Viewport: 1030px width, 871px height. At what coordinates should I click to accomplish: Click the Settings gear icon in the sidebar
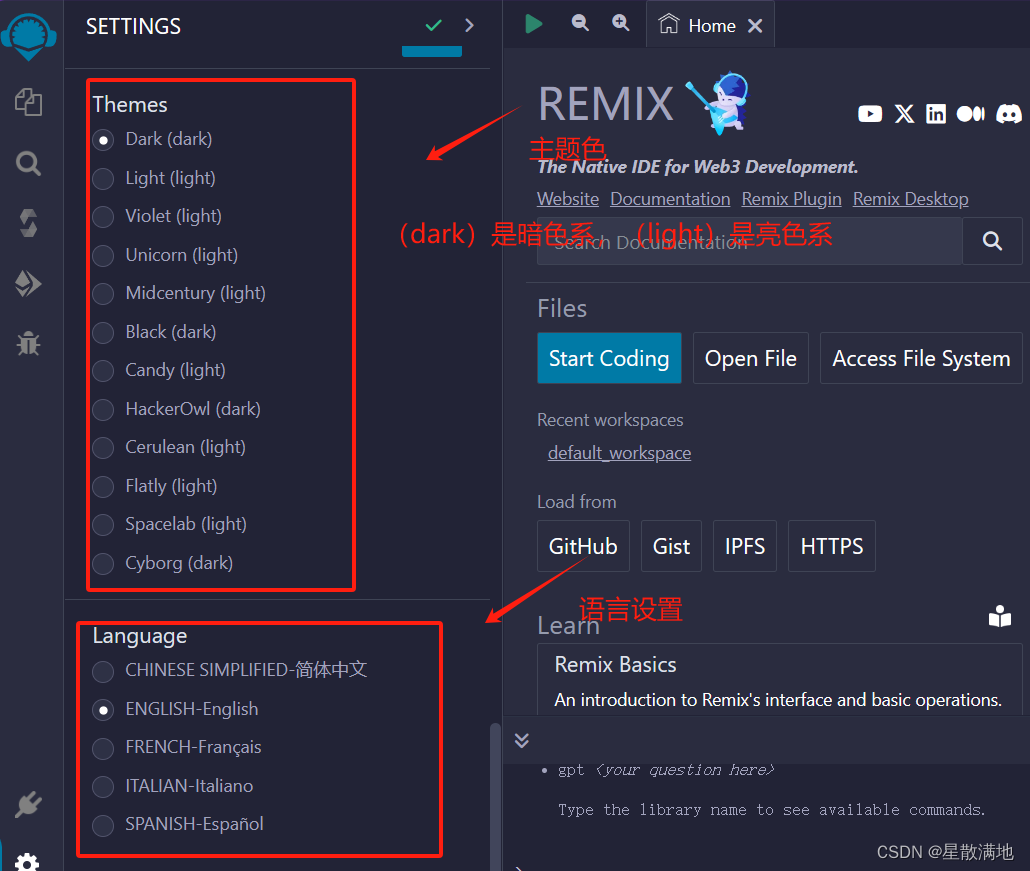(x=27, y=861)
